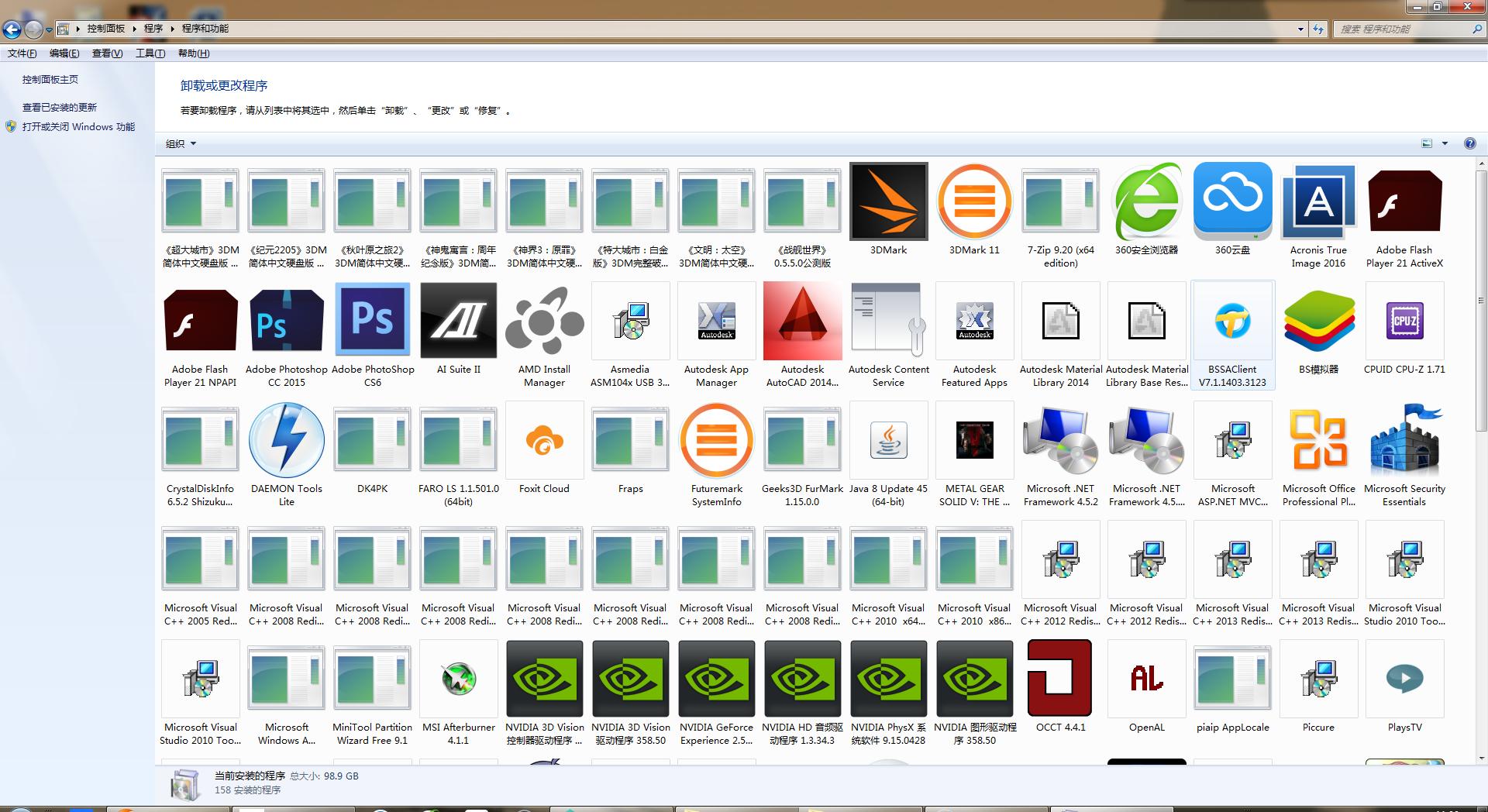Select Autodesk AutoCAD 2014 icon

pyautogui.click(x=802, y=321)
